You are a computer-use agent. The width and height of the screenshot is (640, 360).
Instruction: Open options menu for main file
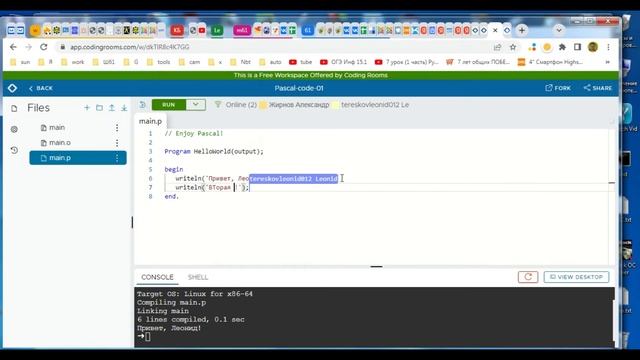pyautogui.click(x=117, y=128)
